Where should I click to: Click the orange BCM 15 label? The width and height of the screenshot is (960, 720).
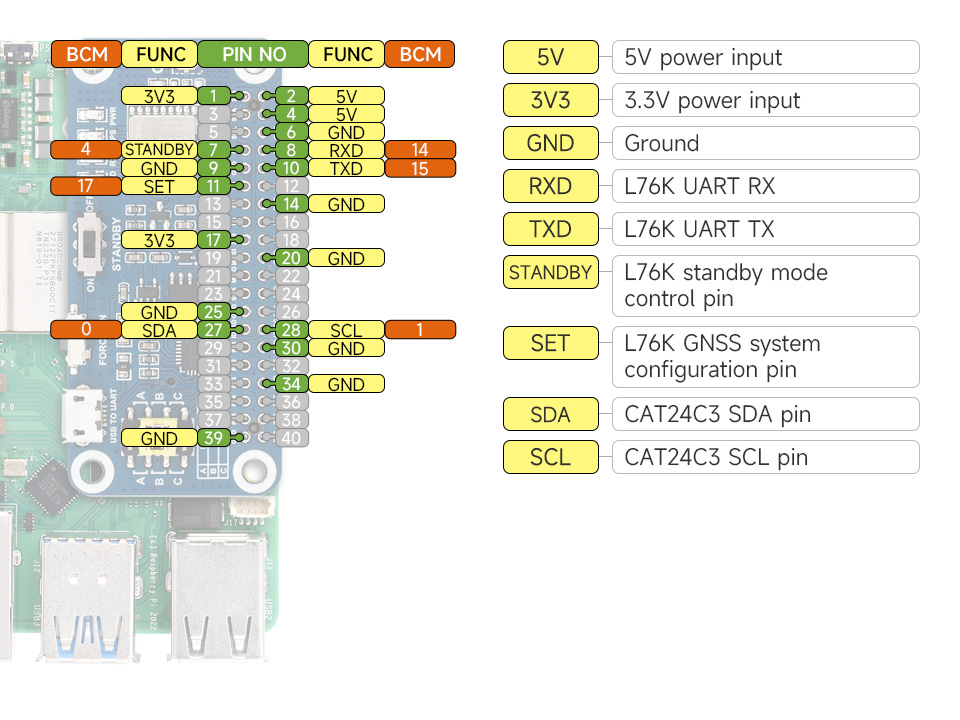click(x=419, y=168)
